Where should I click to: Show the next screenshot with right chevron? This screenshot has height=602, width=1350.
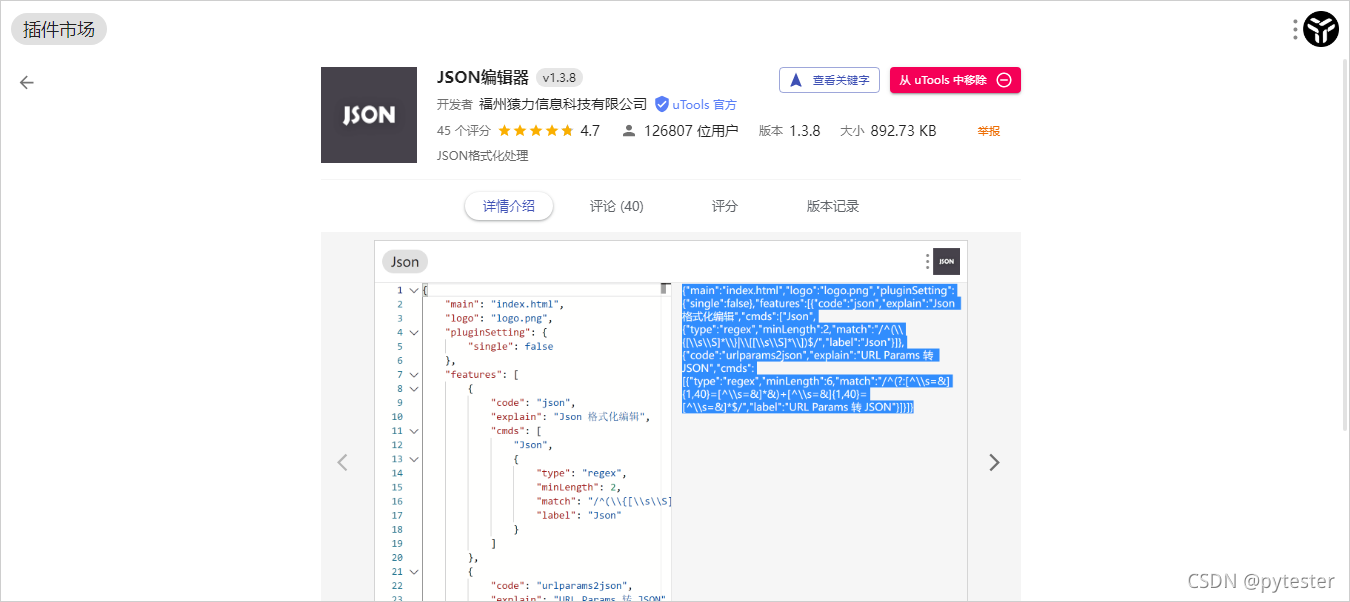coord(994,462)
